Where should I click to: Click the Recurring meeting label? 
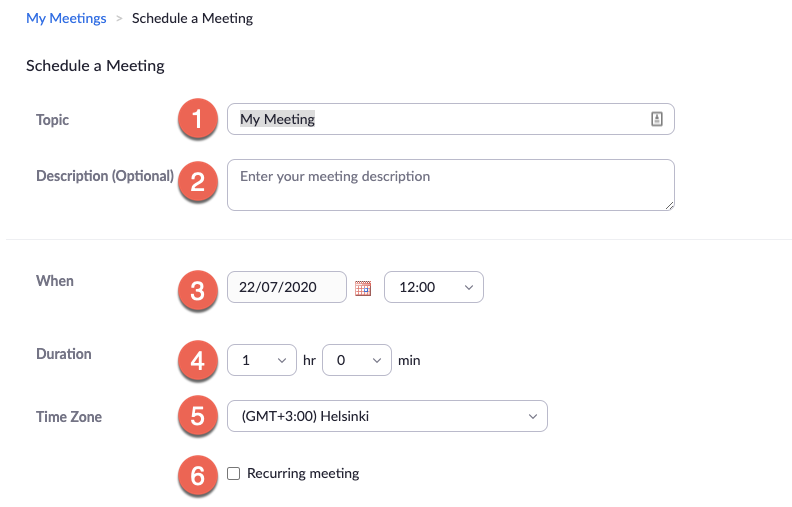pos(303,474)
